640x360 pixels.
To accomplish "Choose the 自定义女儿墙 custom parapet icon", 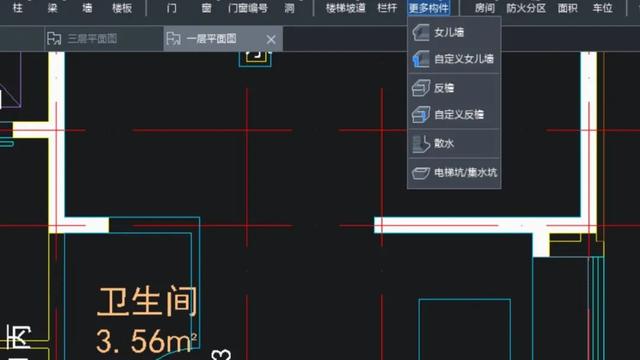I will [420, 59].
